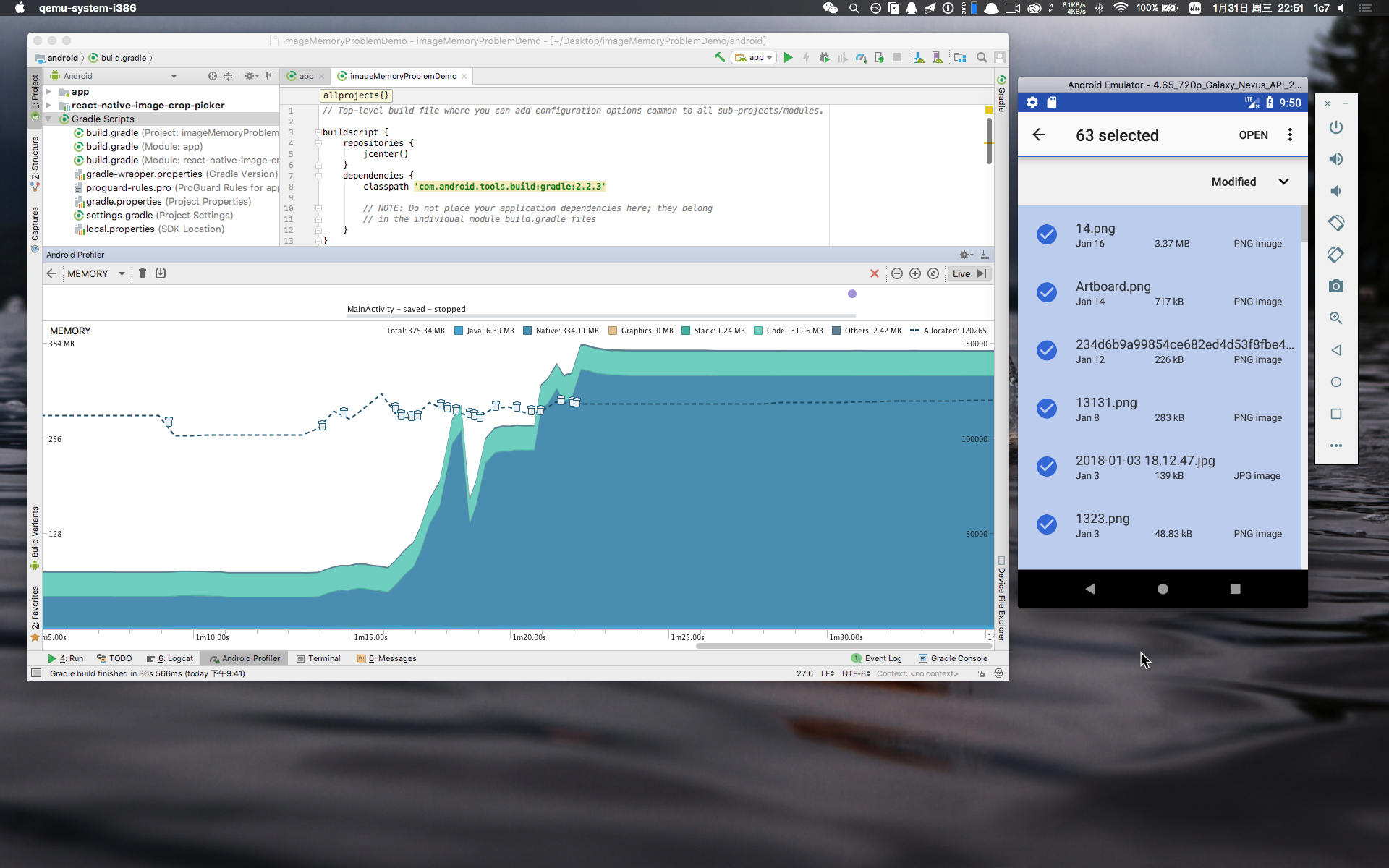The image size is (1389, 868).
Task: Open the Messages tool window tab
Action: (387, 658)
